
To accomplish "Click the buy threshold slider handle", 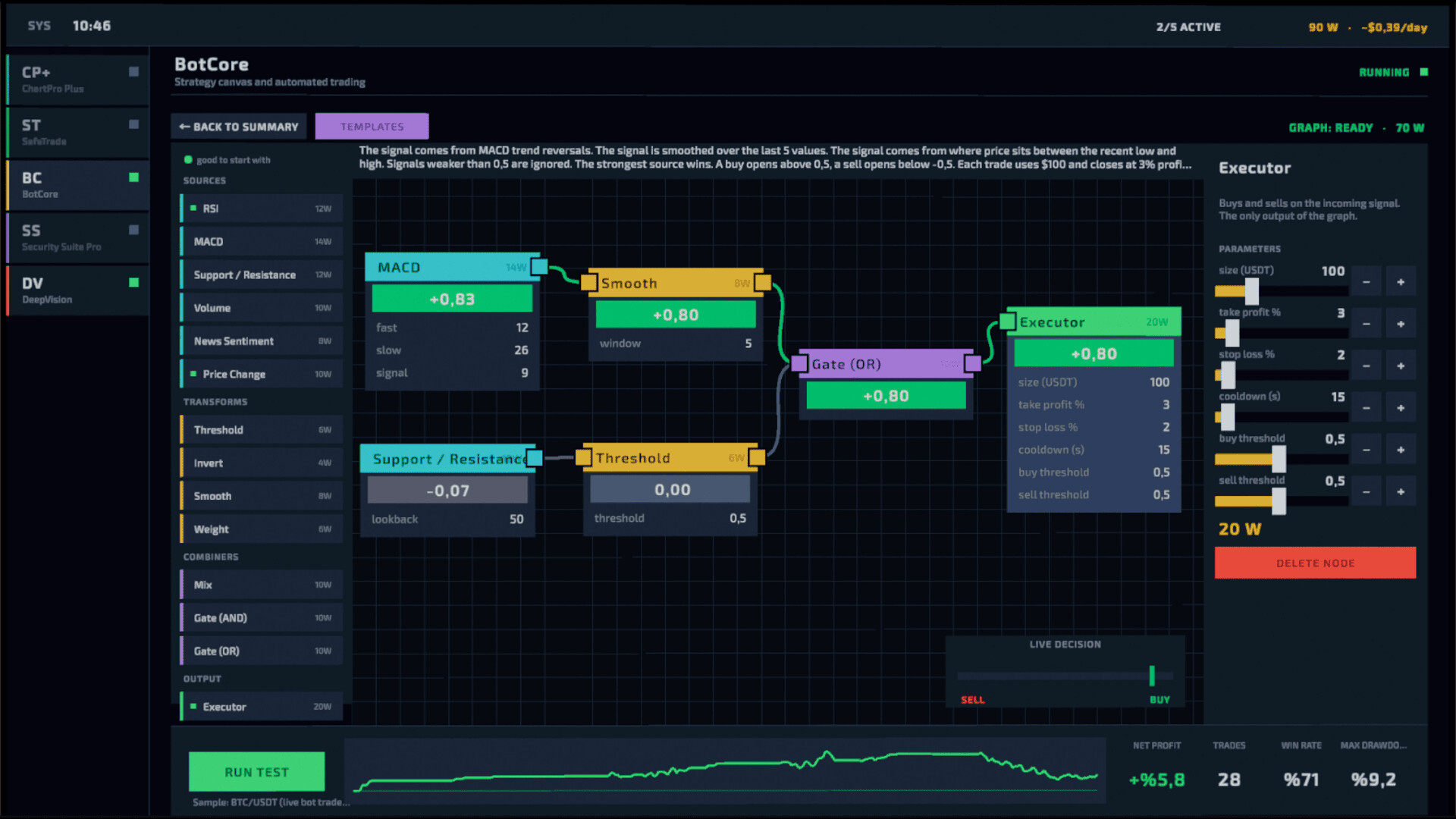I will point(1279,459).
